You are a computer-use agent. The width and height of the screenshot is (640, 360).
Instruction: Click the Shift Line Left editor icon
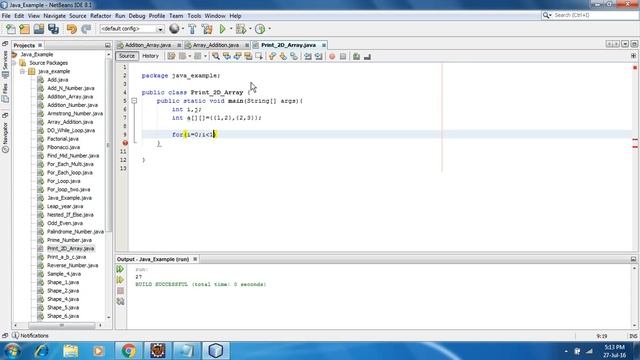coord(308,56)
